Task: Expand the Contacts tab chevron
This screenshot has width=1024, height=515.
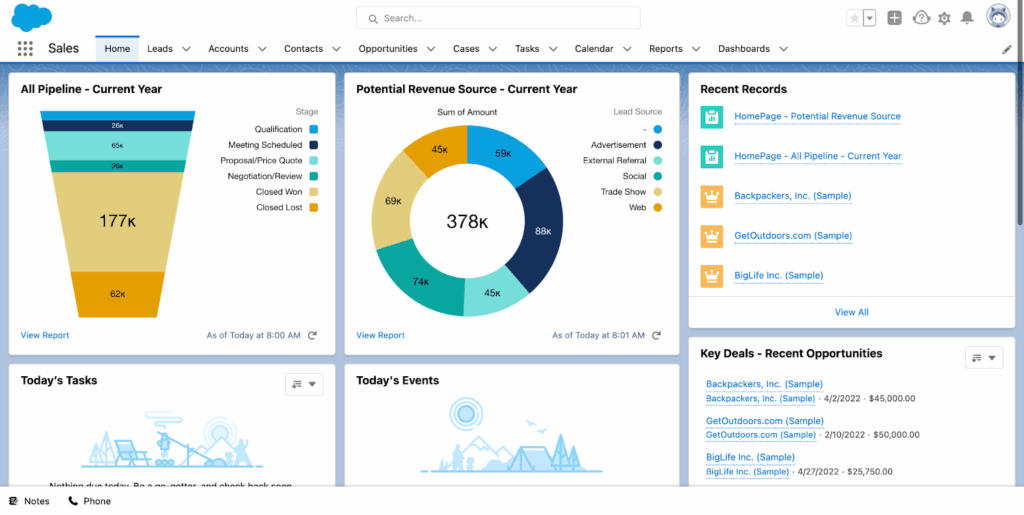Action: [x=336, y=49]
